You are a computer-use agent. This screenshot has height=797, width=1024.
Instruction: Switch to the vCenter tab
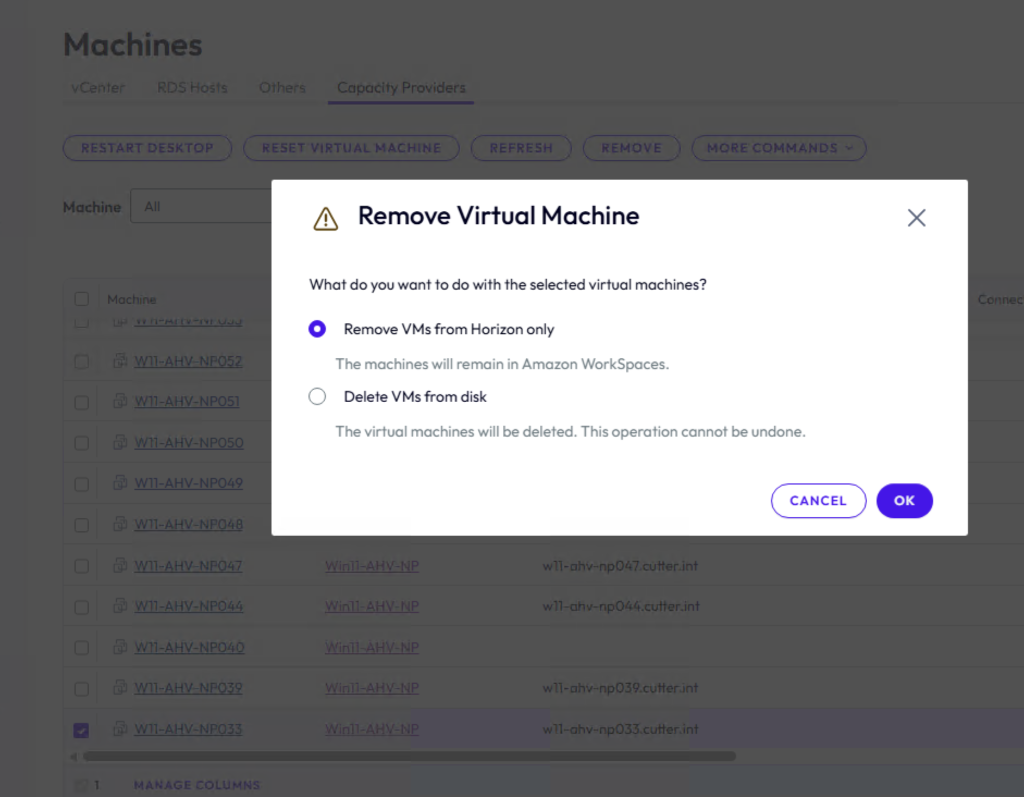coord(98,88)
